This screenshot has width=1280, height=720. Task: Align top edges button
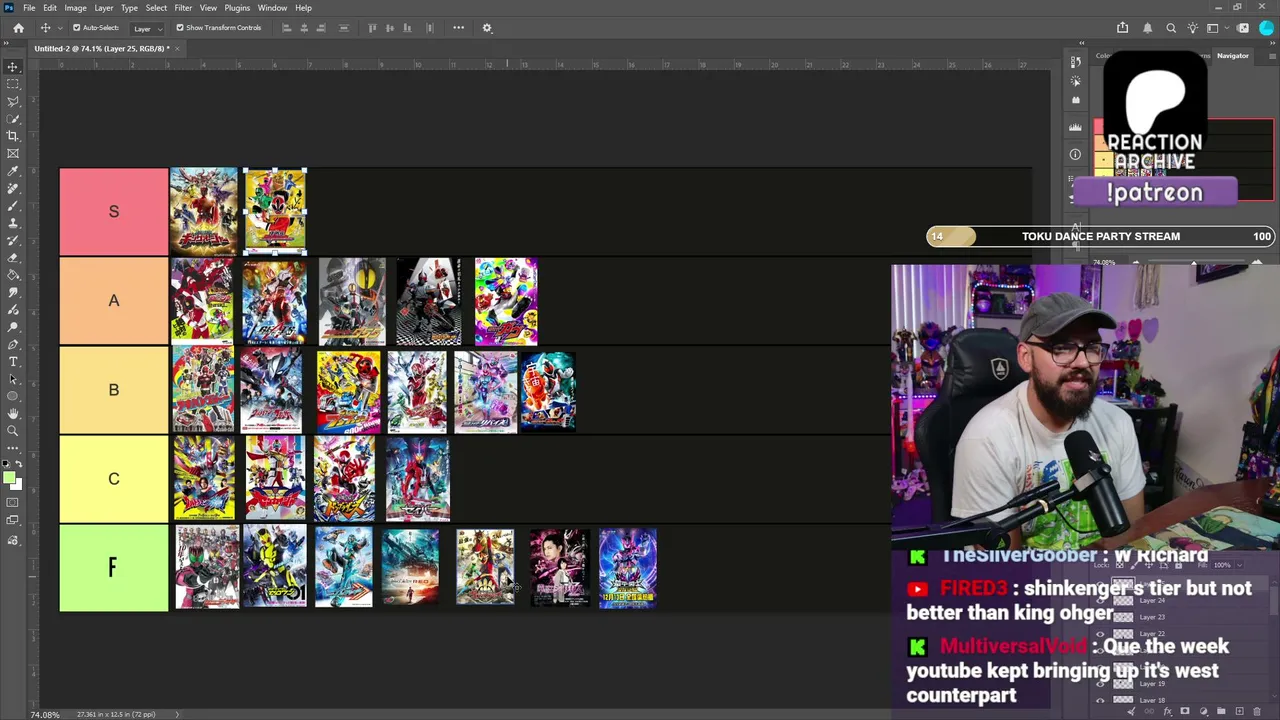[x=372, y=28]
